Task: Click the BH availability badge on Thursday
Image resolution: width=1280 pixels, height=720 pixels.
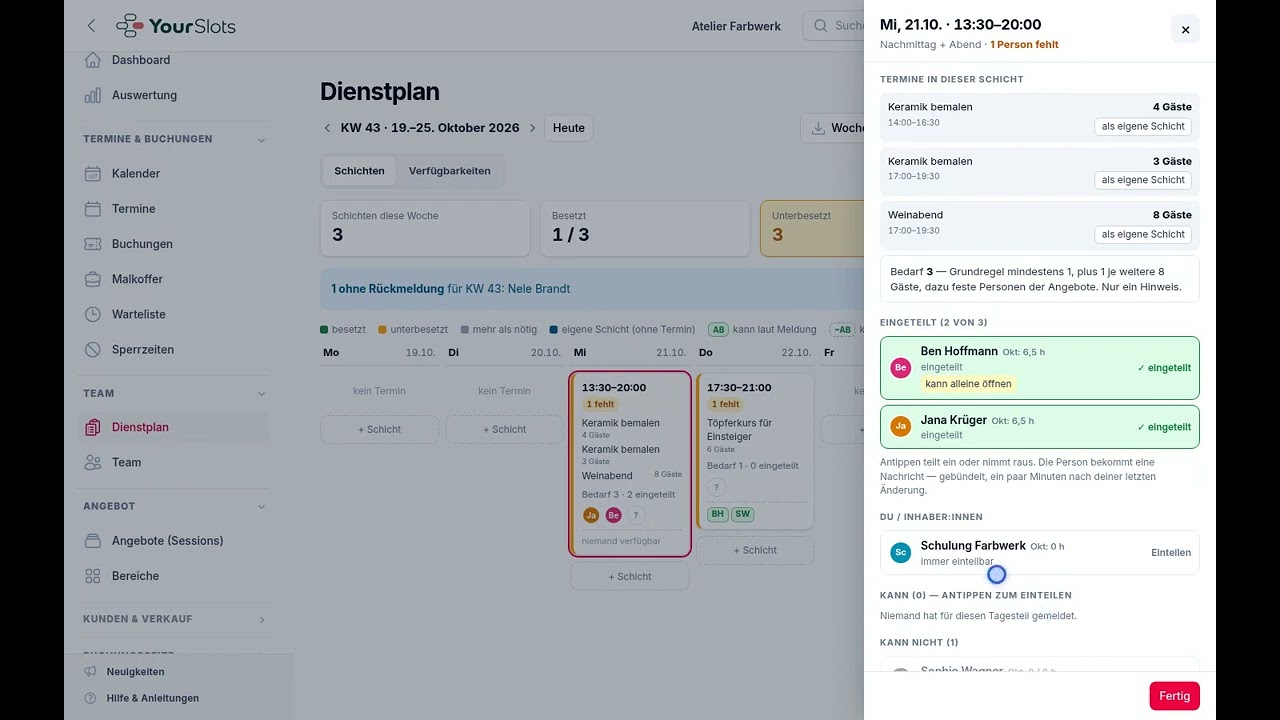Action: pos(718,514)
